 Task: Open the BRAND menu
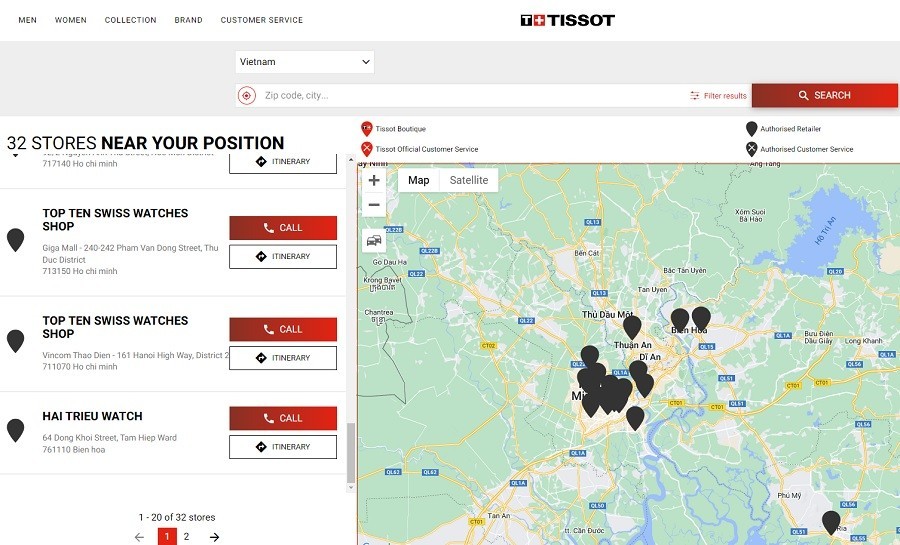pos(188,20)
